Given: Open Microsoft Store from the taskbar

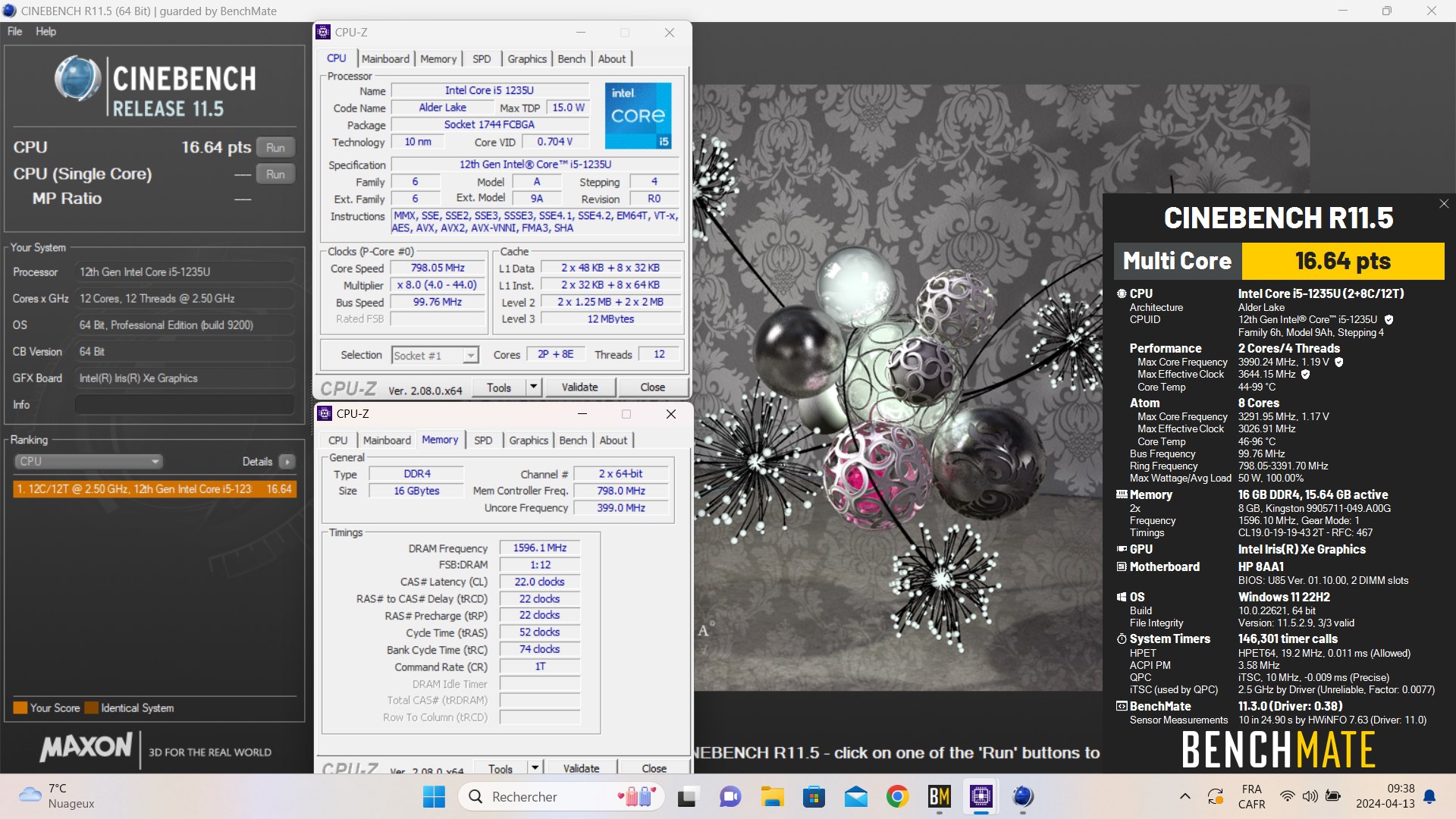Looking at the screenshot, I should point(814,796).
